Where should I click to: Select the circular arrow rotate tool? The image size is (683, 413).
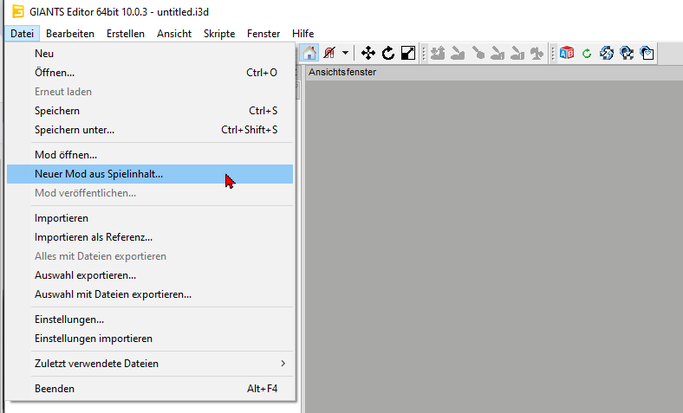coord(388,53)
